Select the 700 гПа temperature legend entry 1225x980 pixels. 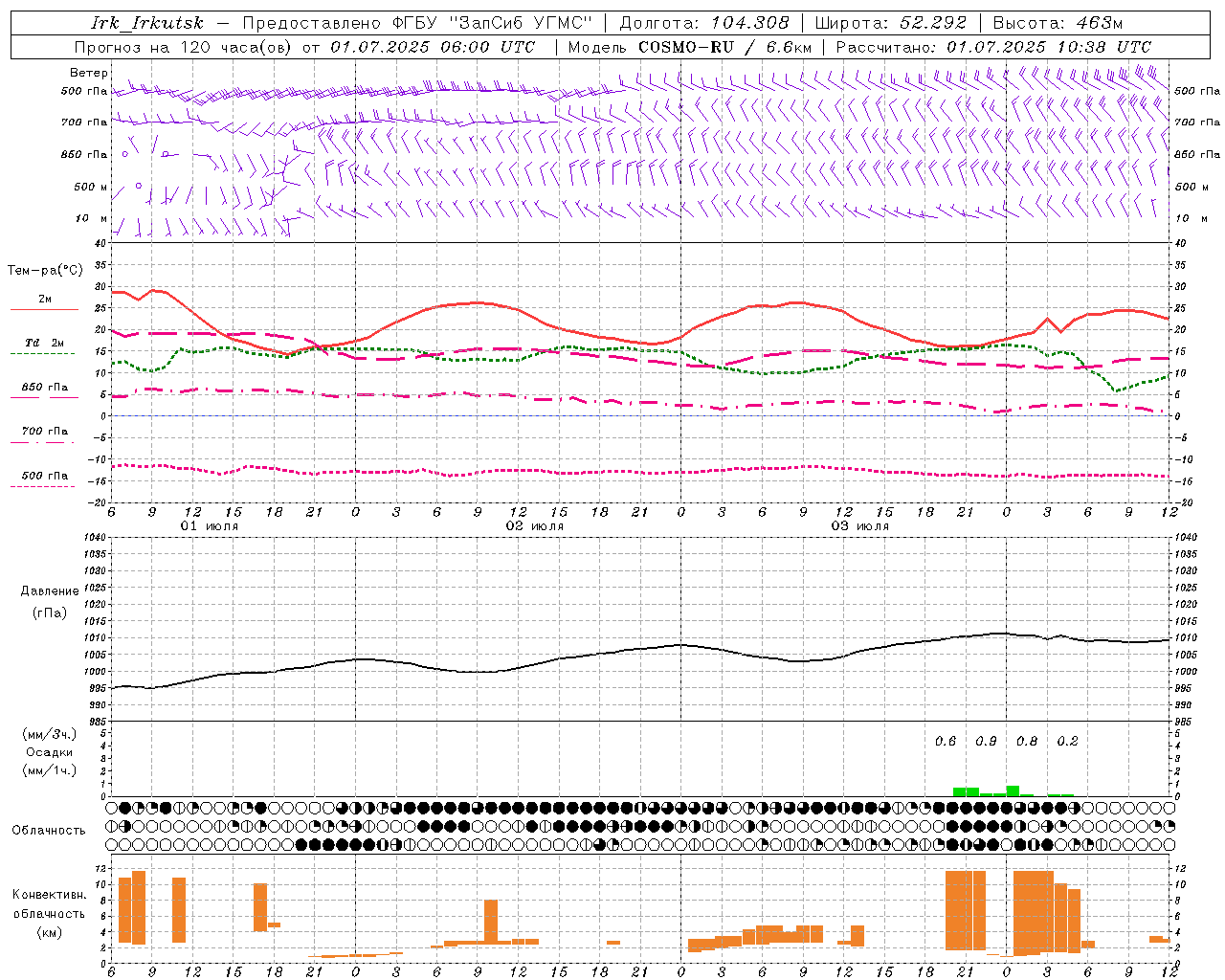[x=44, y=431]
